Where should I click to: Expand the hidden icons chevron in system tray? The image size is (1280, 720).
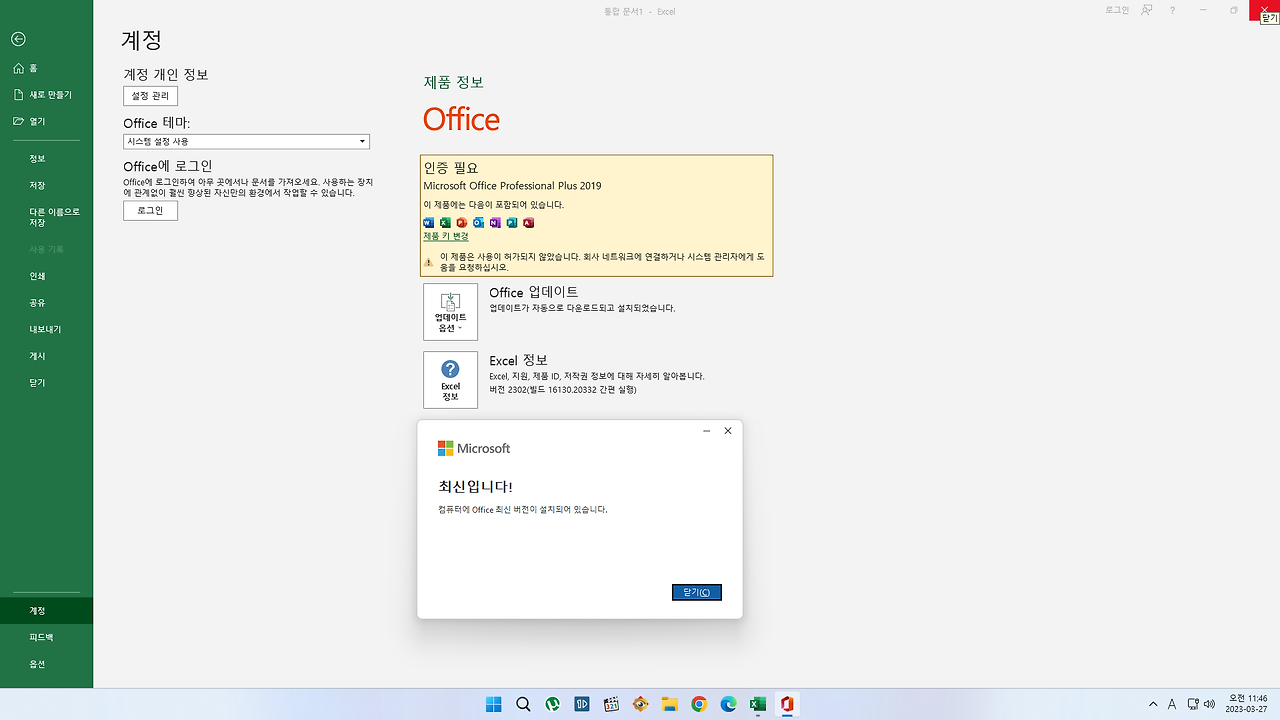click(x=1155, y=704)
